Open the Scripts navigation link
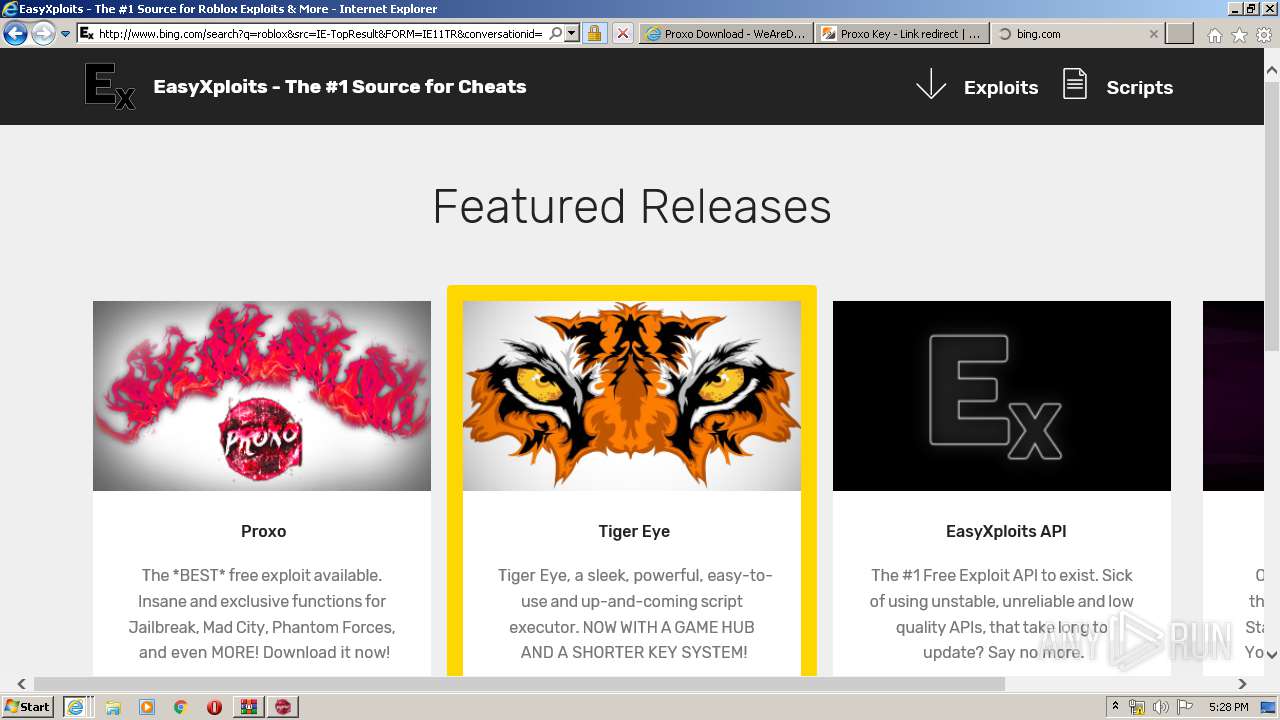Viewport: 1280px width, 720px height. [1140, 88]
